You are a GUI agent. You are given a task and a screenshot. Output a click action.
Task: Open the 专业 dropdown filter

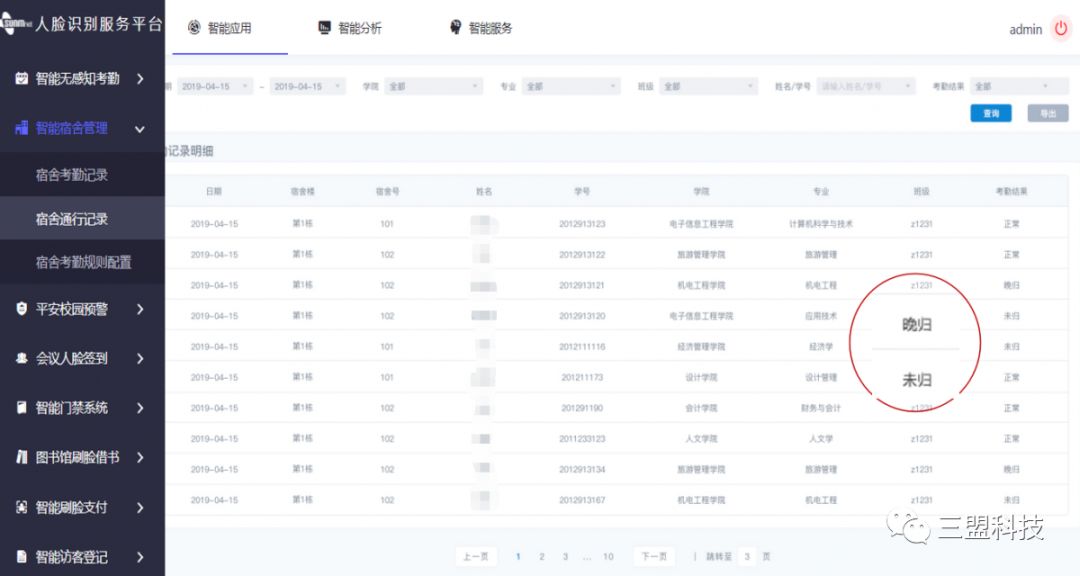coord(571,87)
